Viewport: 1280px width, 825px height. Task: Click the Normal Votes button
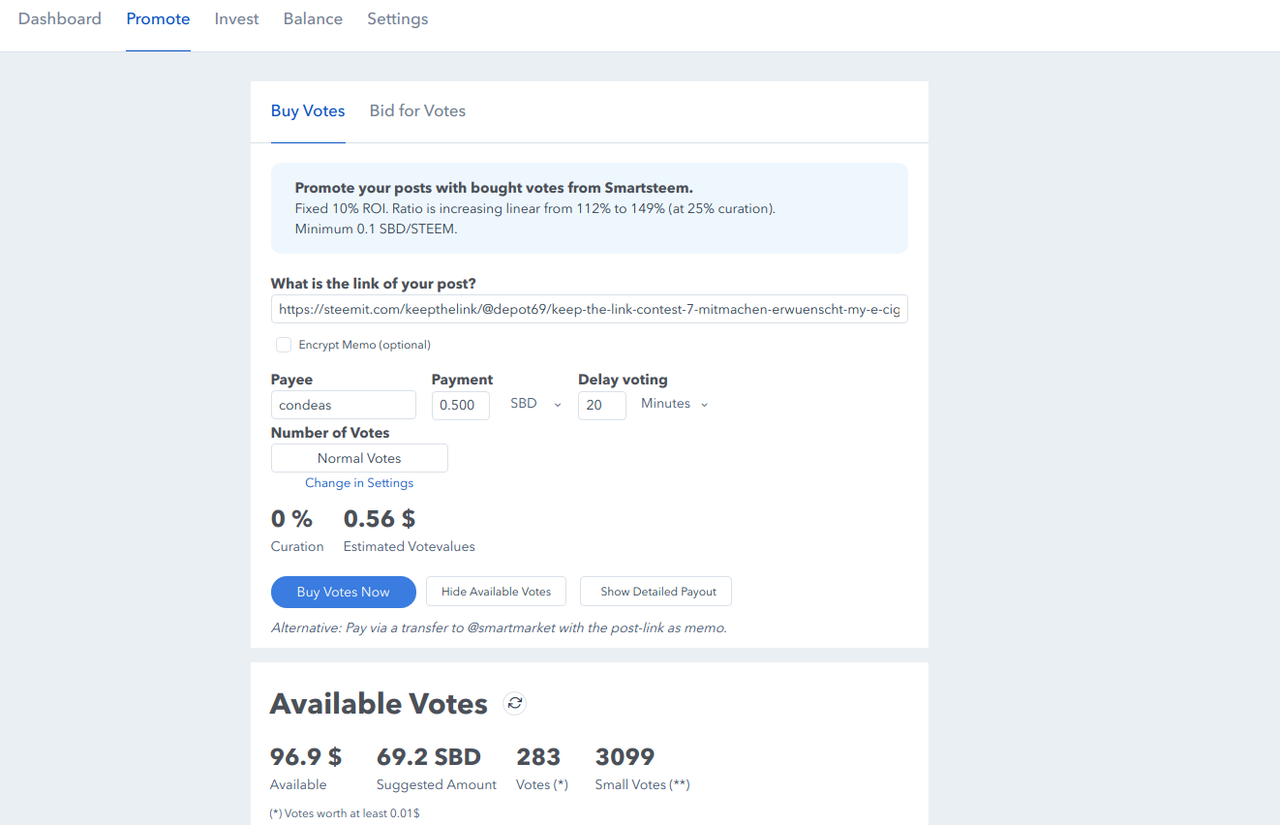click(359, 458)
